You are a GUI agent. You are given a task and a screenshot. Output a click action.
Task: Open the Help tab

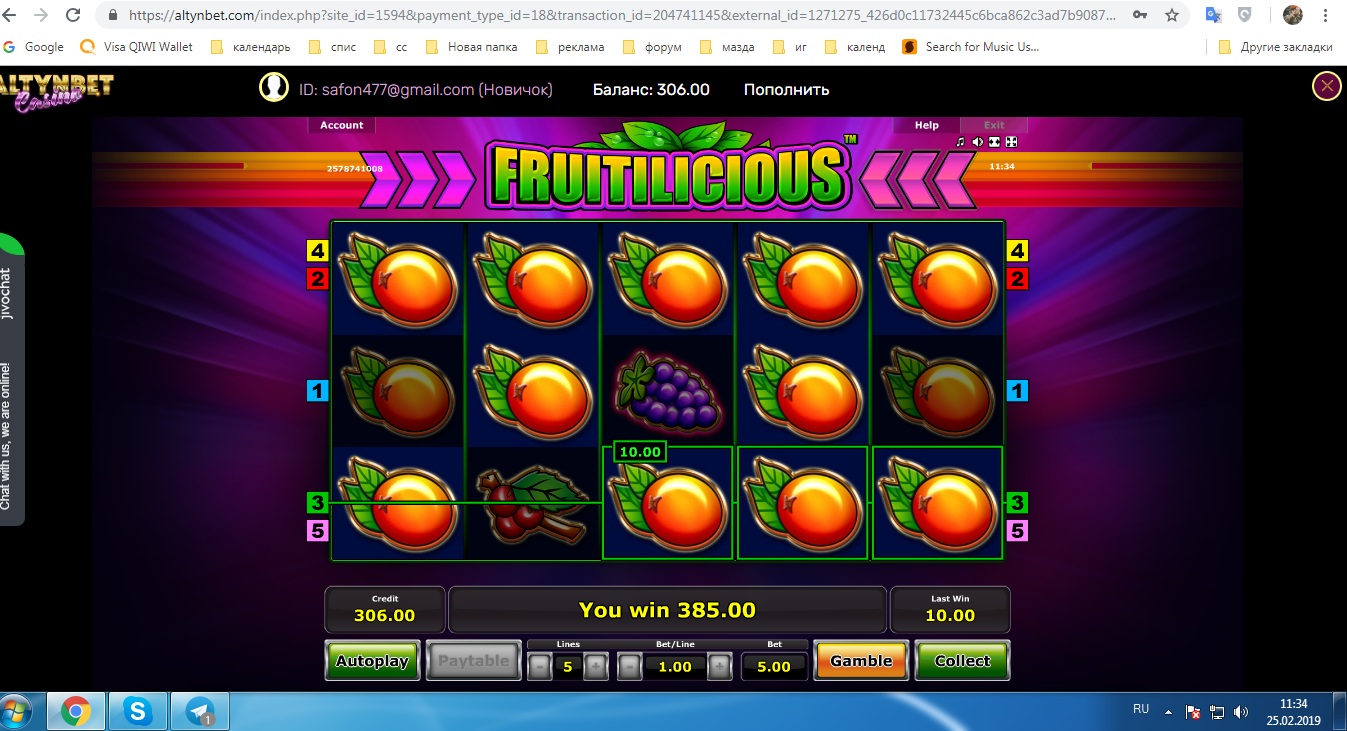(927, 125)
